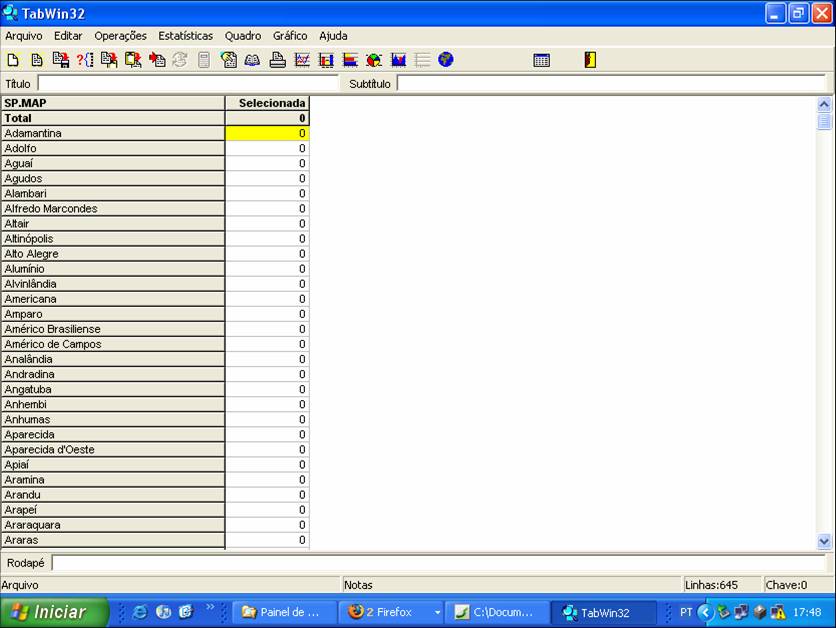Screen dimensions: 836x628
Task: Click the globe map icon
Action: click(446, 59)
